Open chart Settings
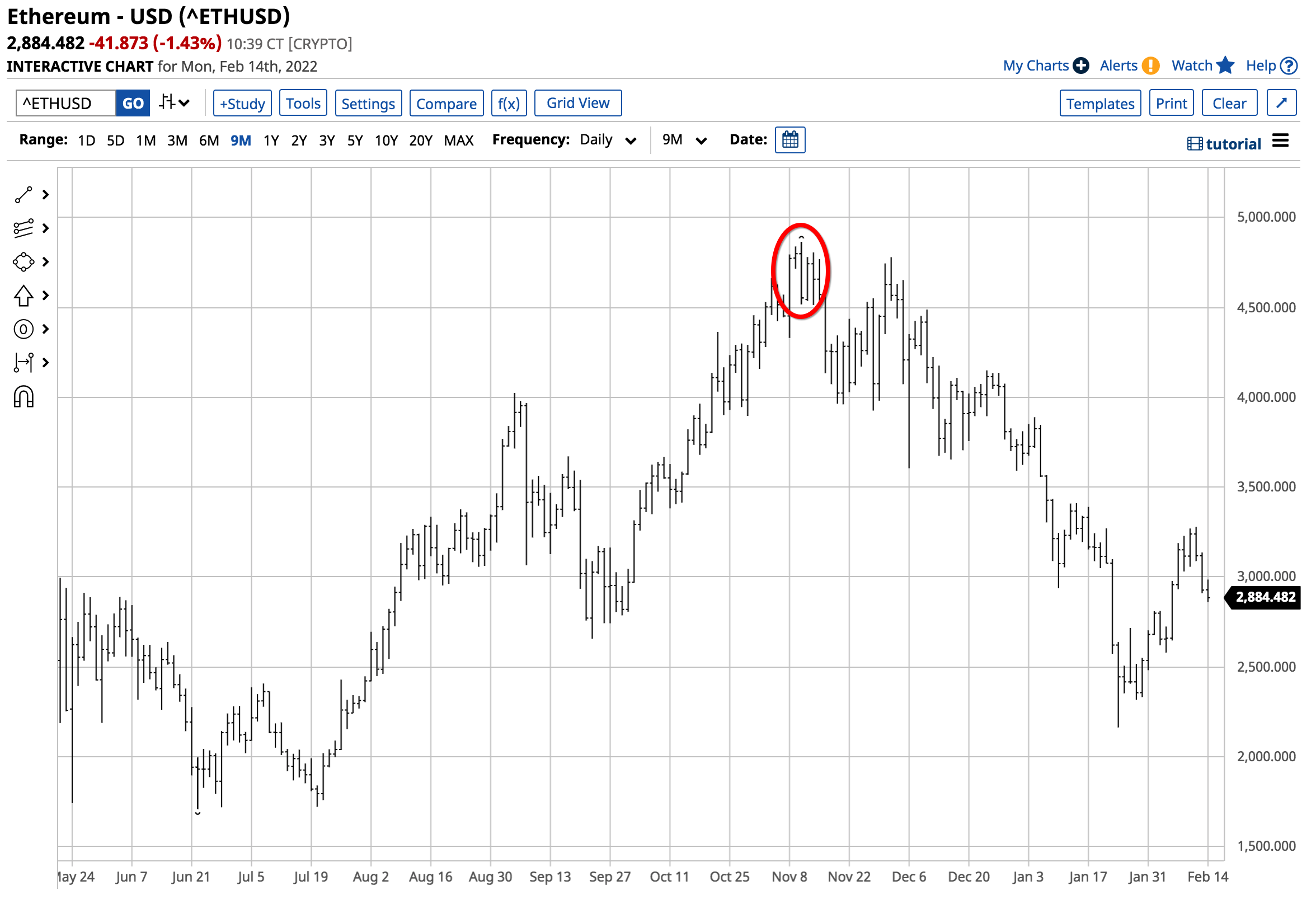Viewport: 1316px width, 909px height. (x=368, y=103)
